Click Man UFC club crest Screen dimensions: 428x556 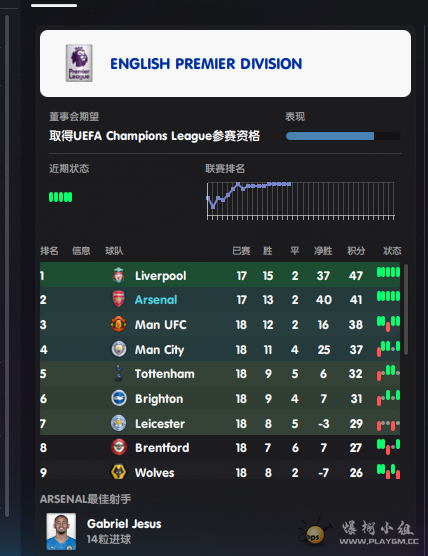click(x=118, y=324)
